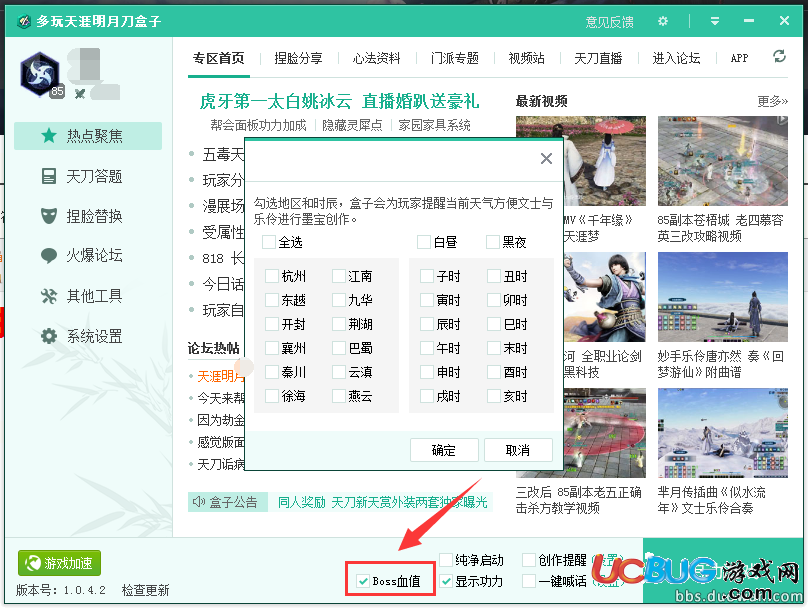Tick the 荆湖 region checkbox
This screenshot has height=608, width=808.
coord(339,324)
